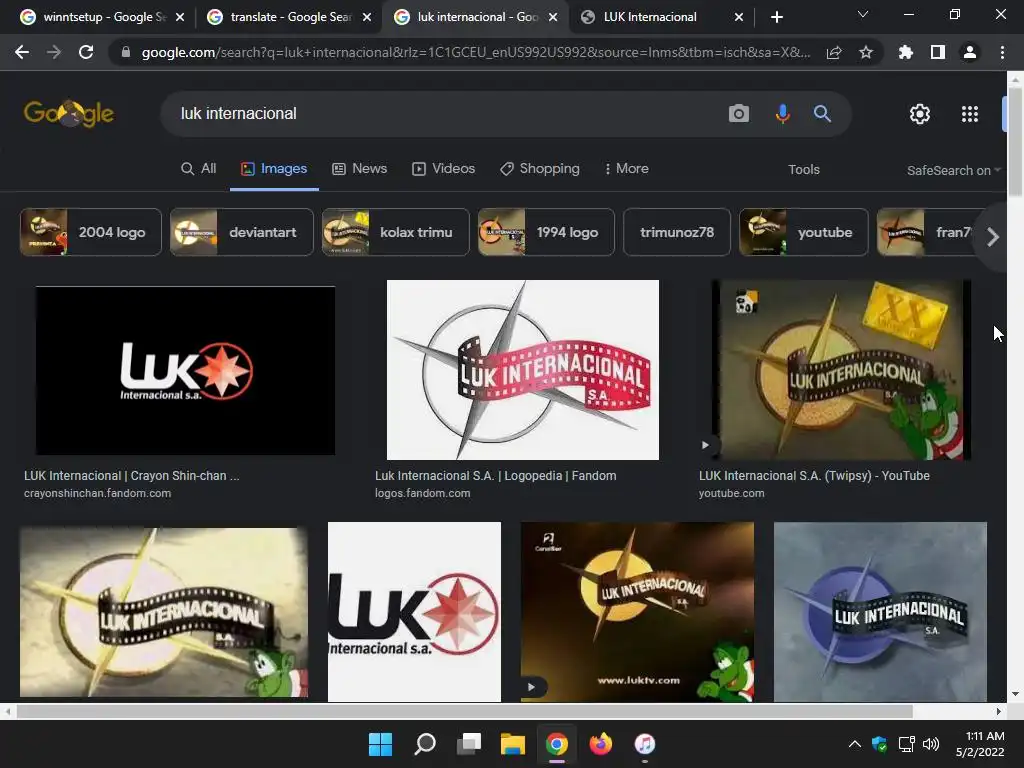Viewport: 1024px width, 768px height.
Task: Close the translate Google Search tab
Action: (367, 17)
